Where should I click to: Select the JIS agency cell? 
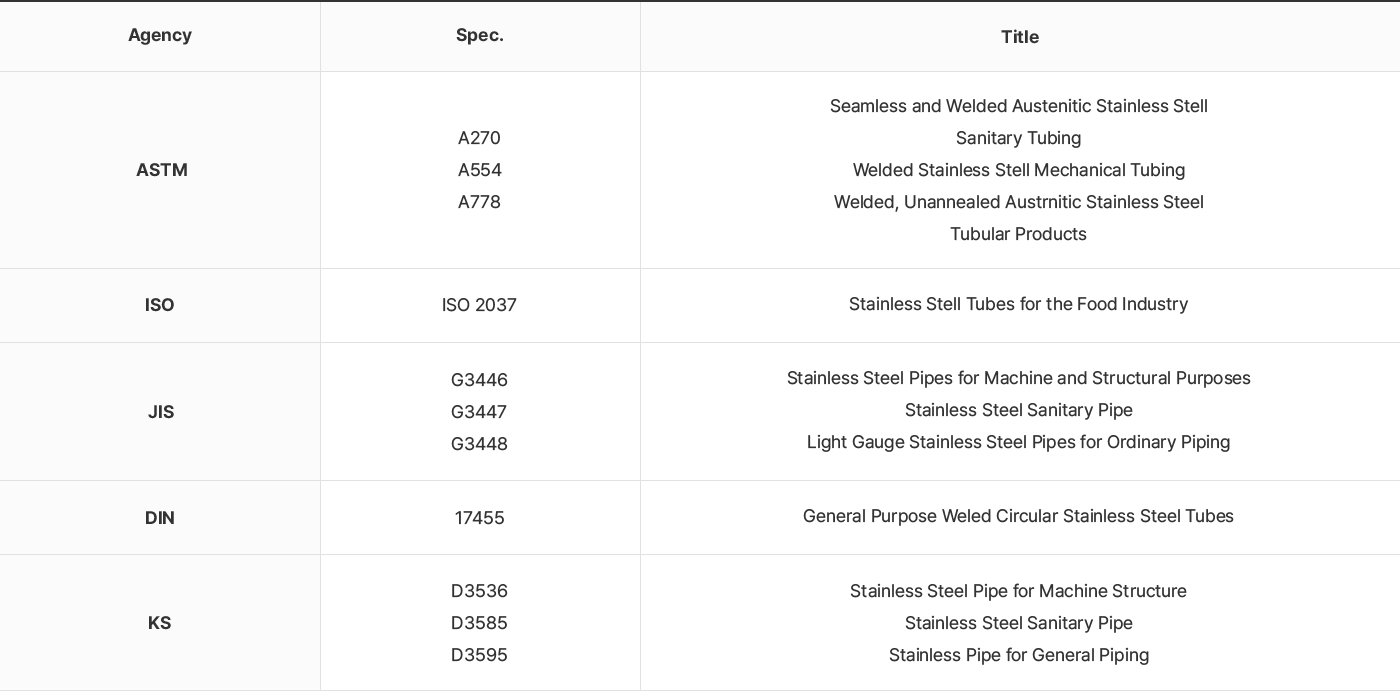point(160,412)
